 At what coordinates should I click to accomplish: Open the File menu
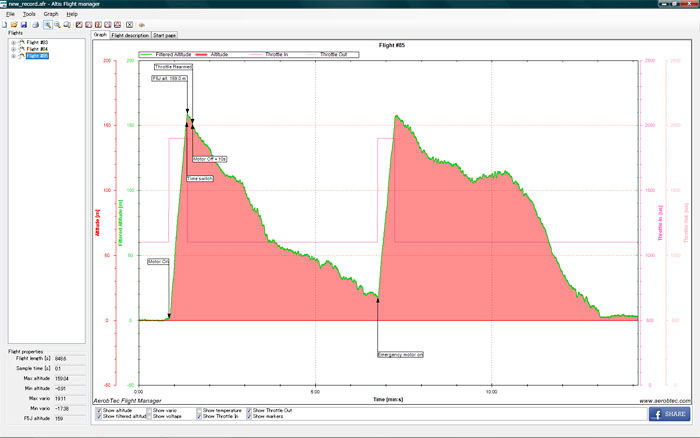pos(10,14)
